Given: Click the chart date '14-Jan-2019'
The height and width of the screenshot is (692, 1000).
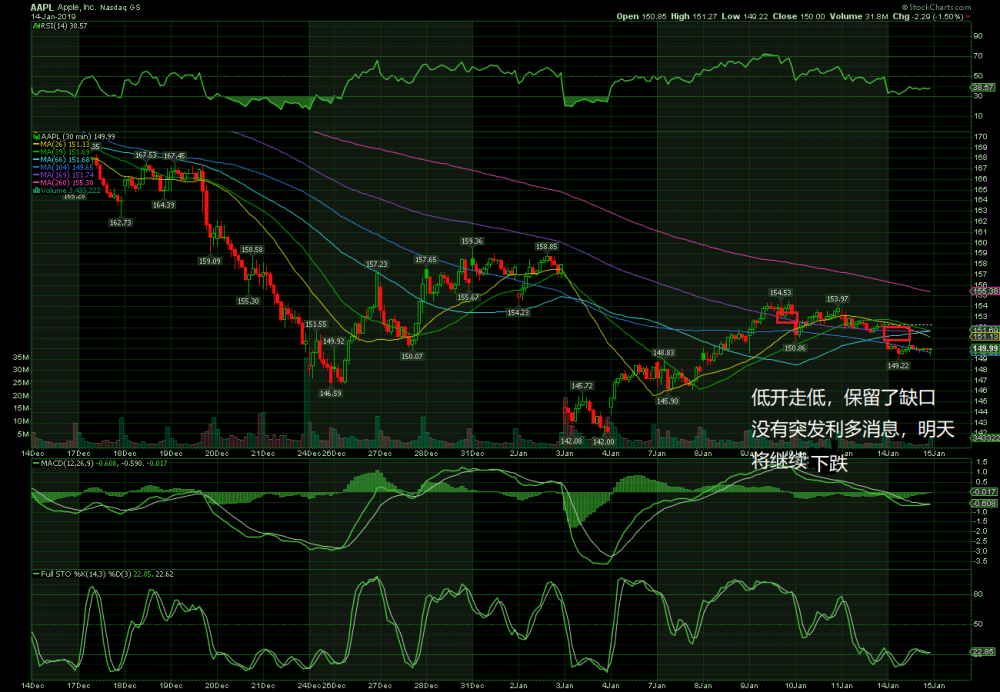Looking at the screenshot, I should click(54, 17).
